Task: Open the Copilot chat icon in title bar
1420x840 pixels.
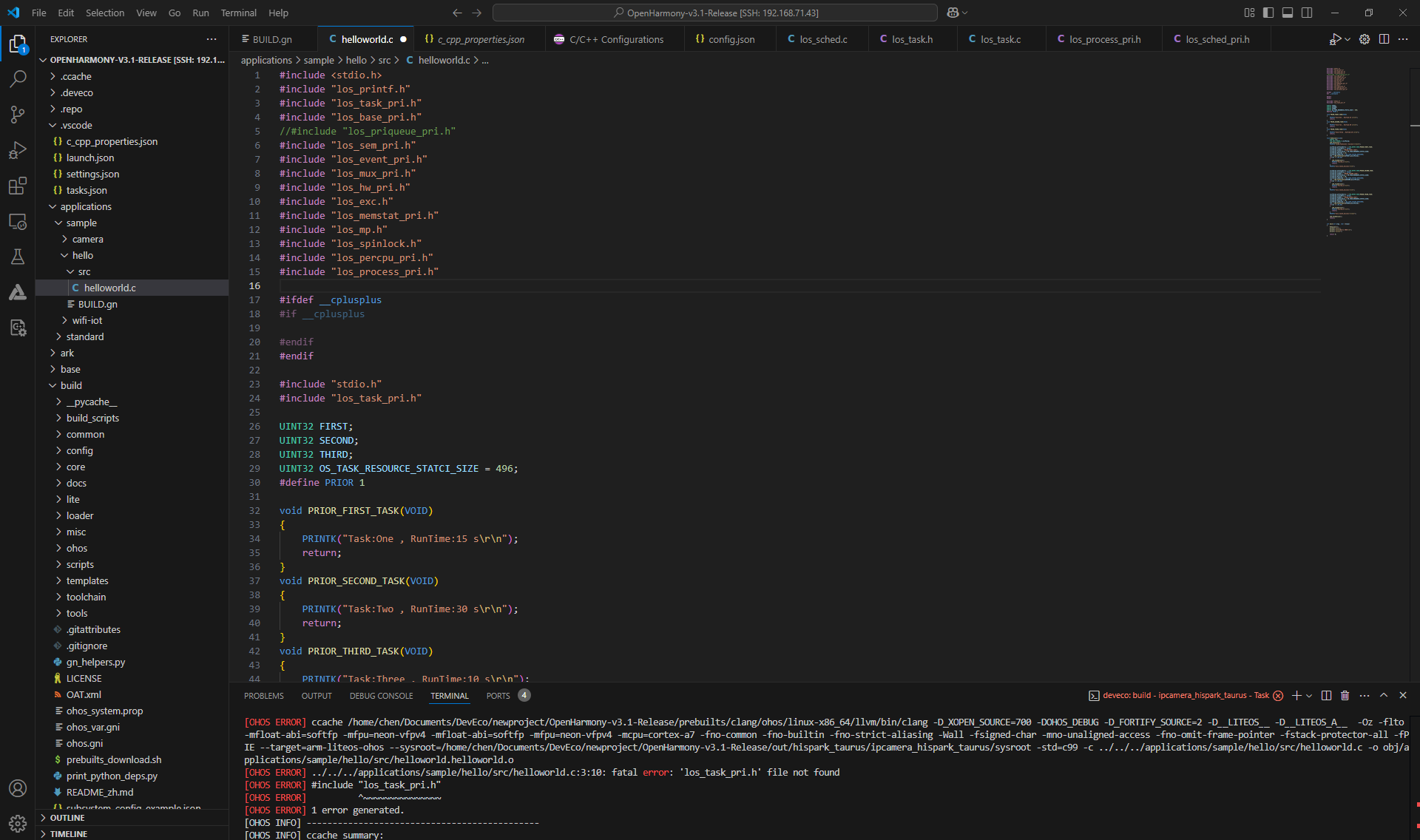Action: pos(953,13)
